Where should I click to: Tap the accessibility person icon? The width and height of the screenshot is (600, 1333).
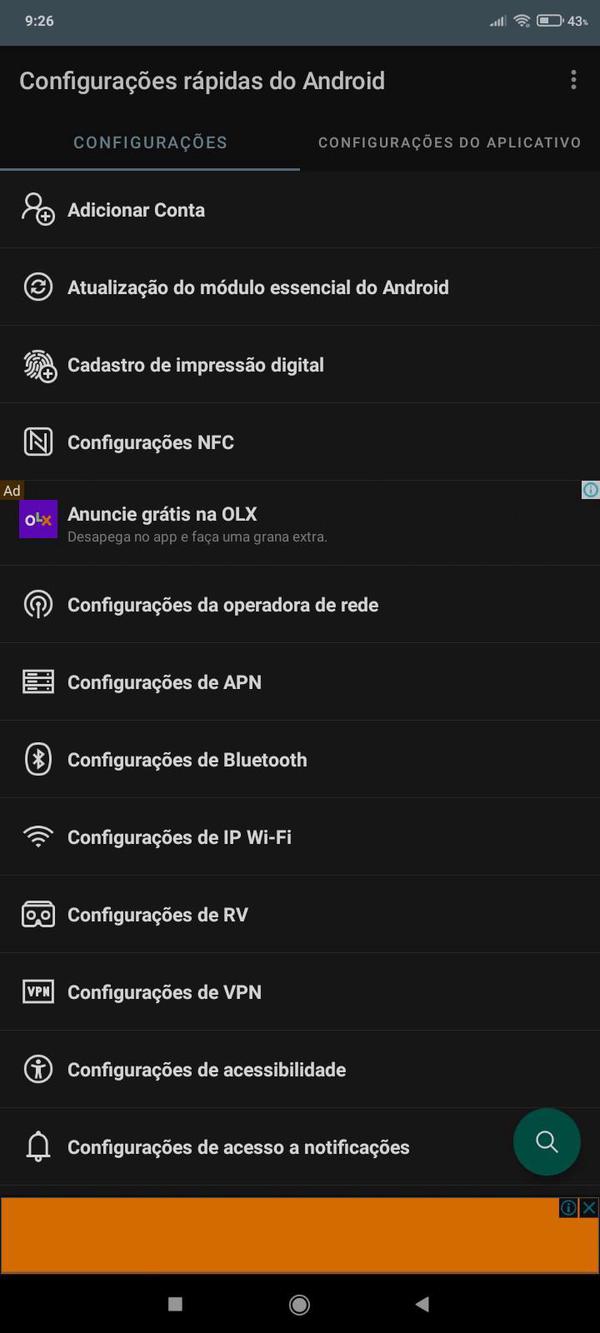point(37,1069)
